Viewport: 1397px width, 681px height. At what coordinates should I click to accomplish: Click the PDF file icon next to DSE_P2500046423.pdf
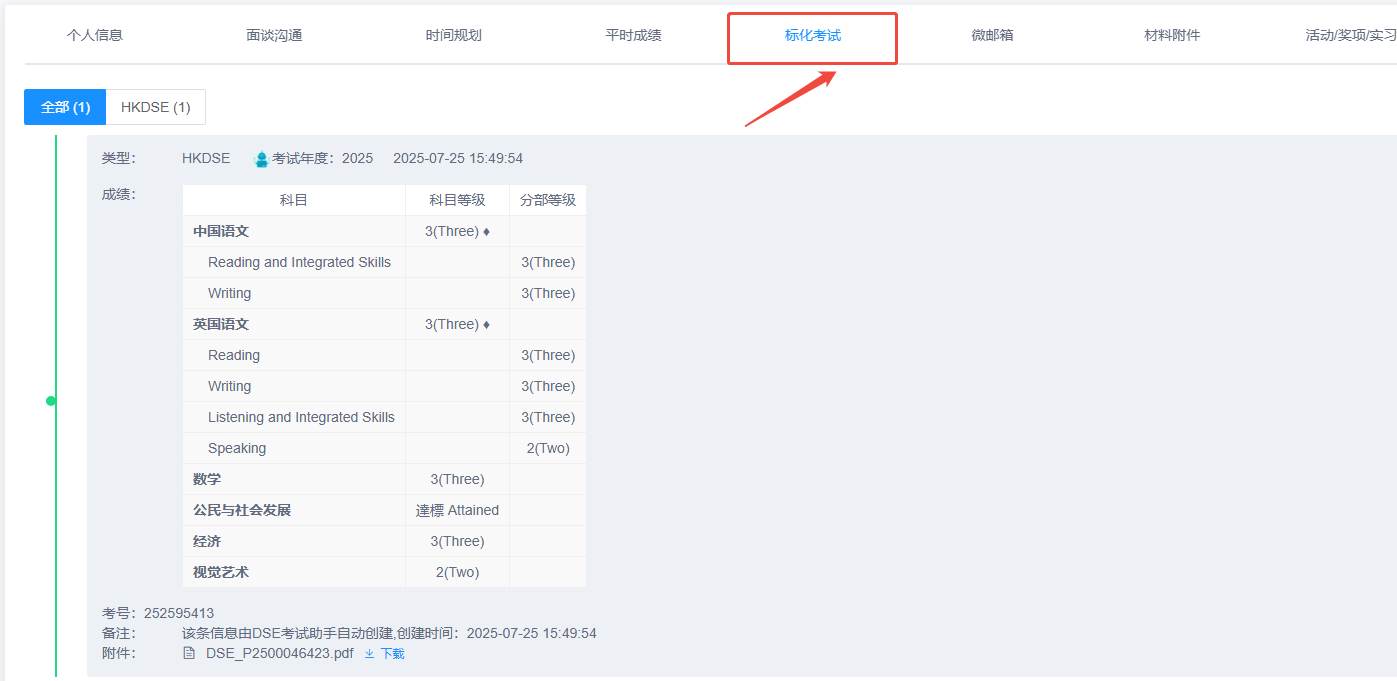[189, 654]
